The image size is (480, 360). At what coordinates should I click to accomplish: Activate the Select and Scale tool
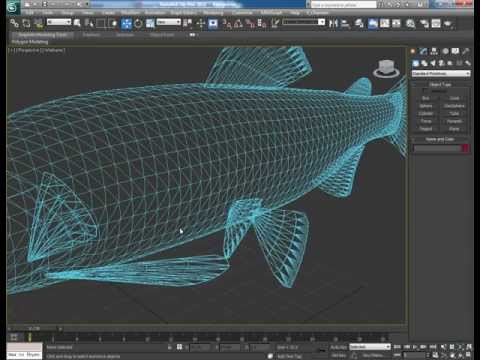point(150,23)
